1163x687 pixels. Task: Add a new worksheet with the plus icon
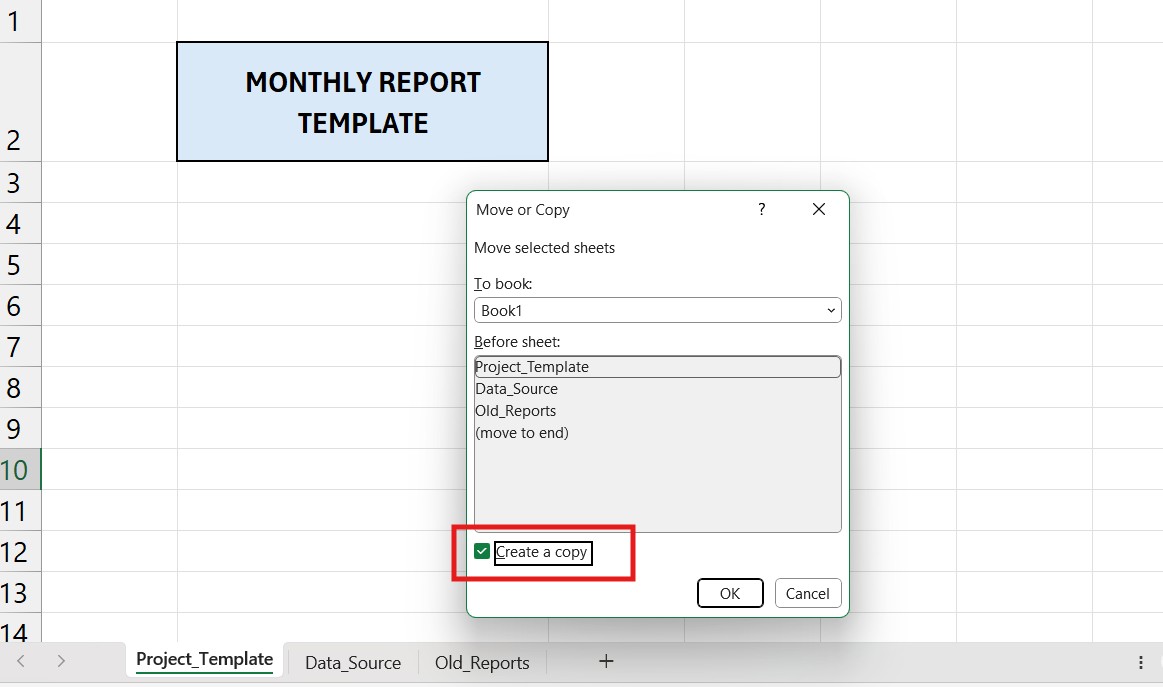(x=606, y=661)
